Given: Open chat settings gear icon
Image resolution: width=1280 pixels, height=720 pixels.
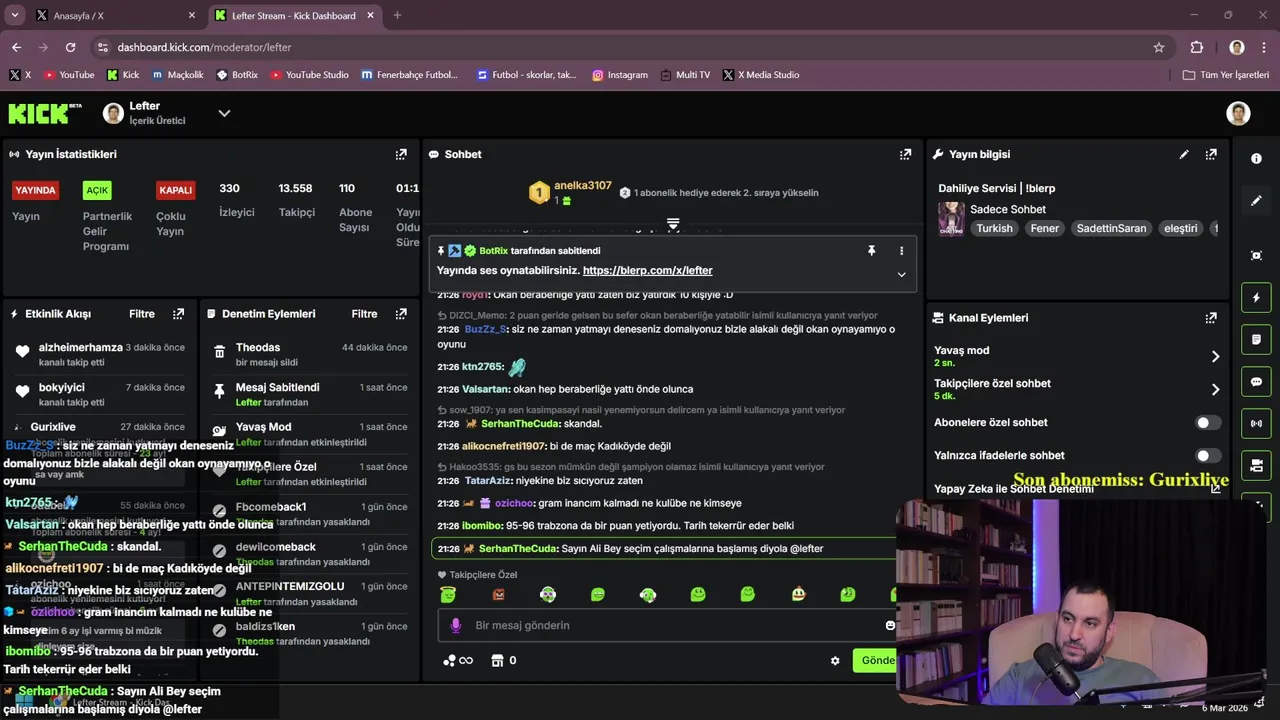Looking at the screenshot, I should click(835, 660).
